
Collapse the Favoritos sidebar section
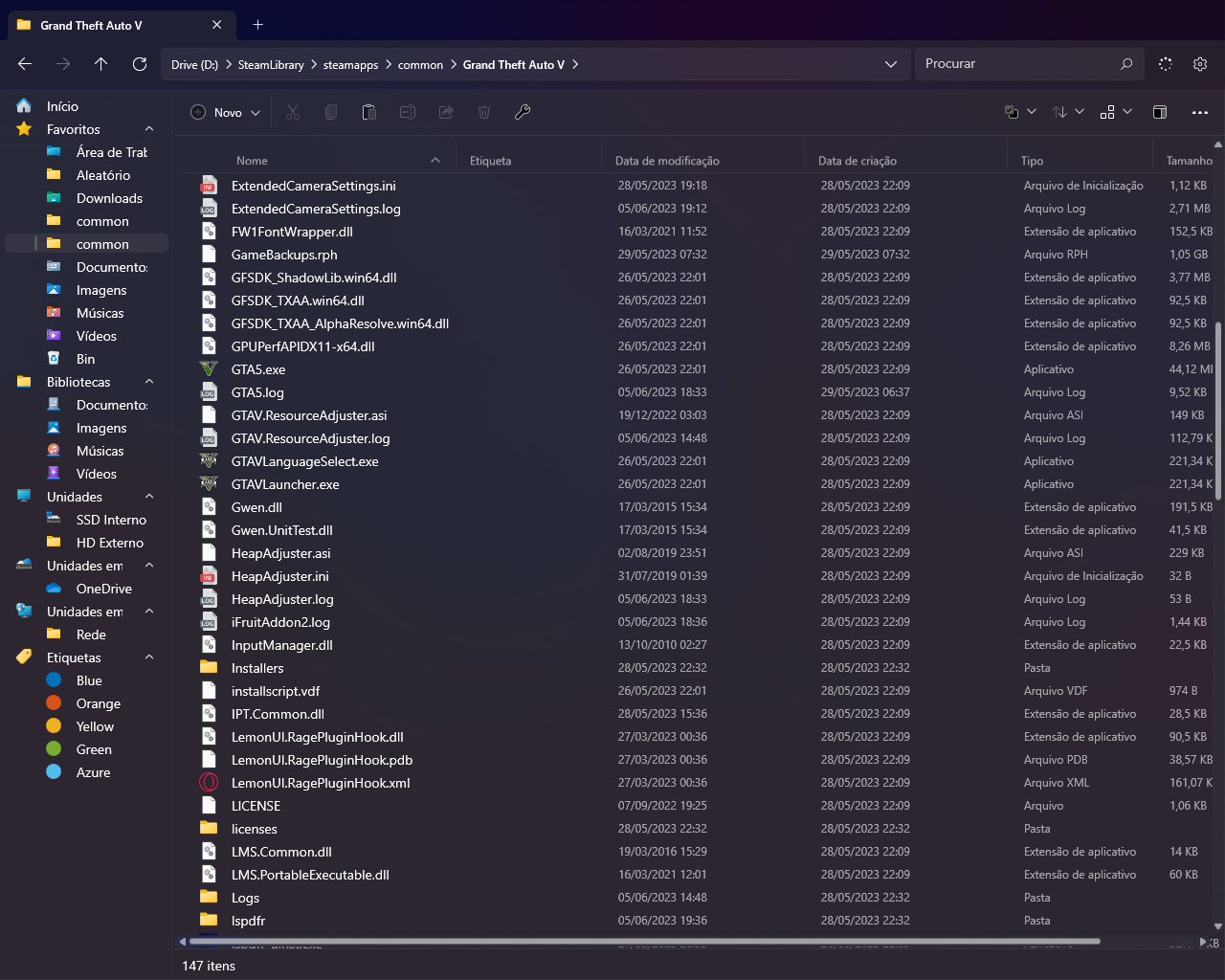pos(149,129)
